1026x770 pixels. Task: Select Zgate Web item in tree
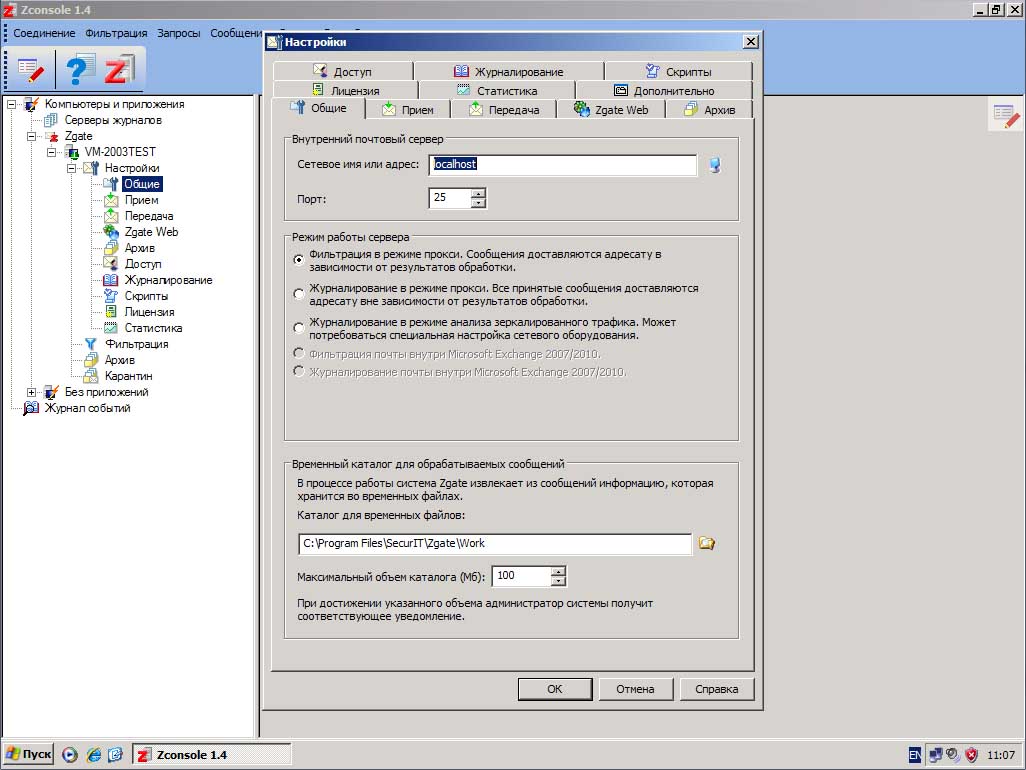[x=151, y=232]
